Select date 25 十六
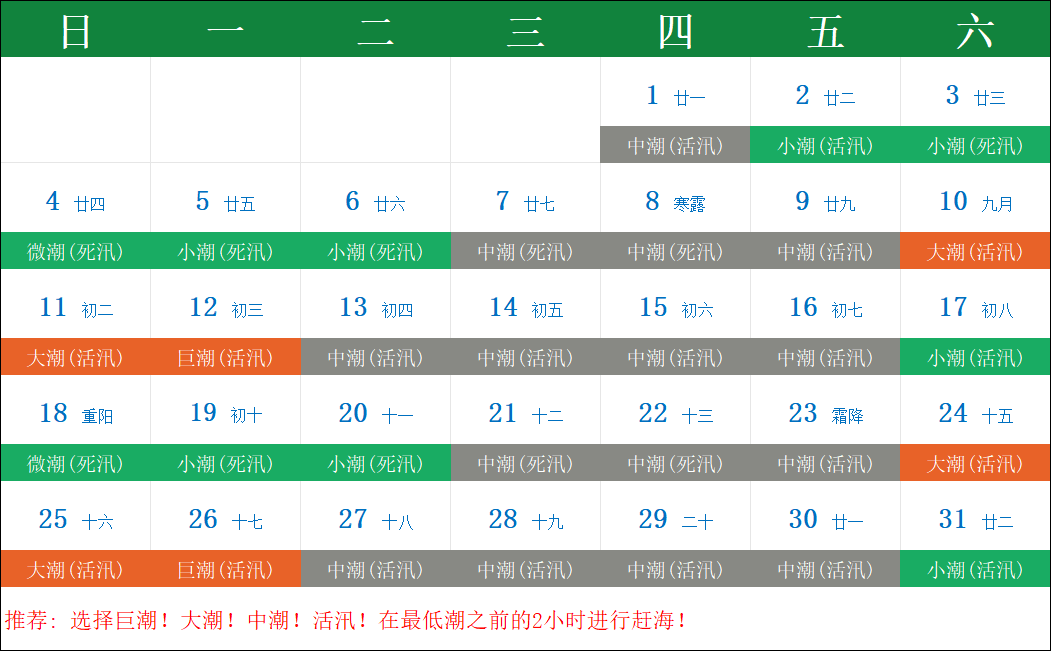 tap(75, 520)
